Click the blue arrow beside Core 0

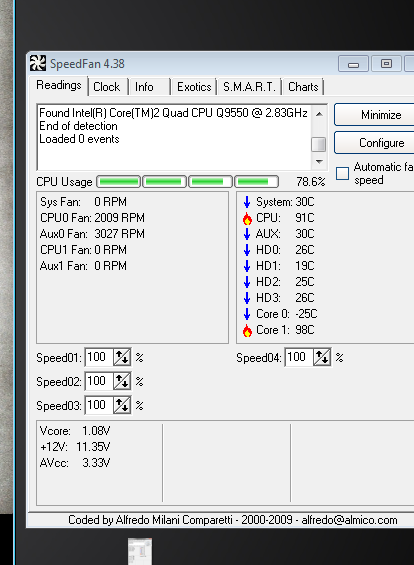pyautogui.click(x=247, y=314)
